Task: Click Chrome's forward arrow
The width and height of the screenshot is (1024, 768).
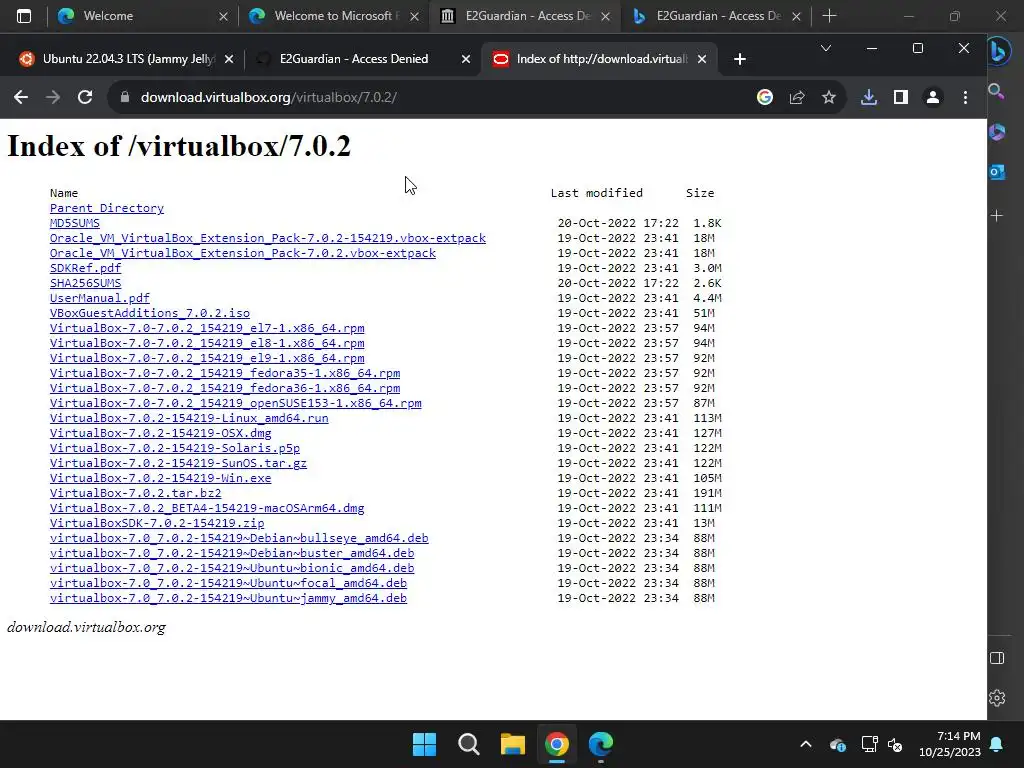Action: click(53, 97)
